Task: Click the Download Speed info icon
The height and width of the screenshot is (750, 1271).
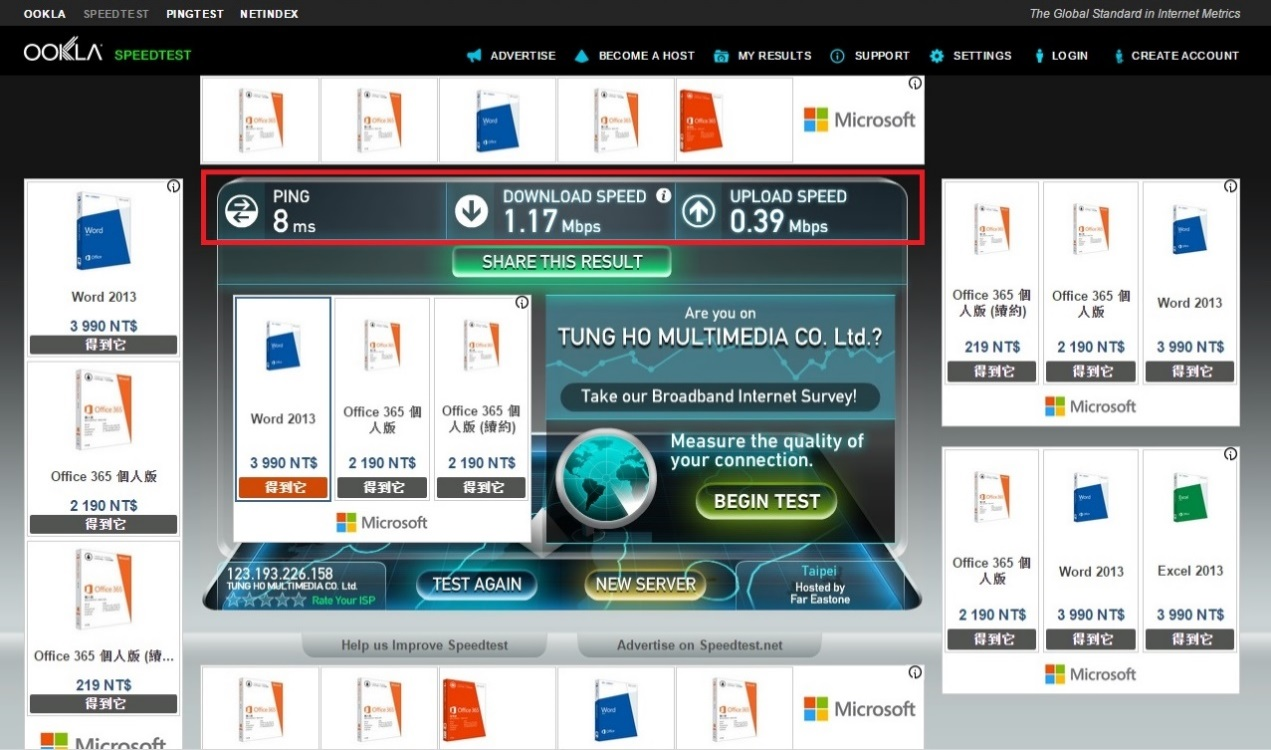Action: [x=663, y=196]
